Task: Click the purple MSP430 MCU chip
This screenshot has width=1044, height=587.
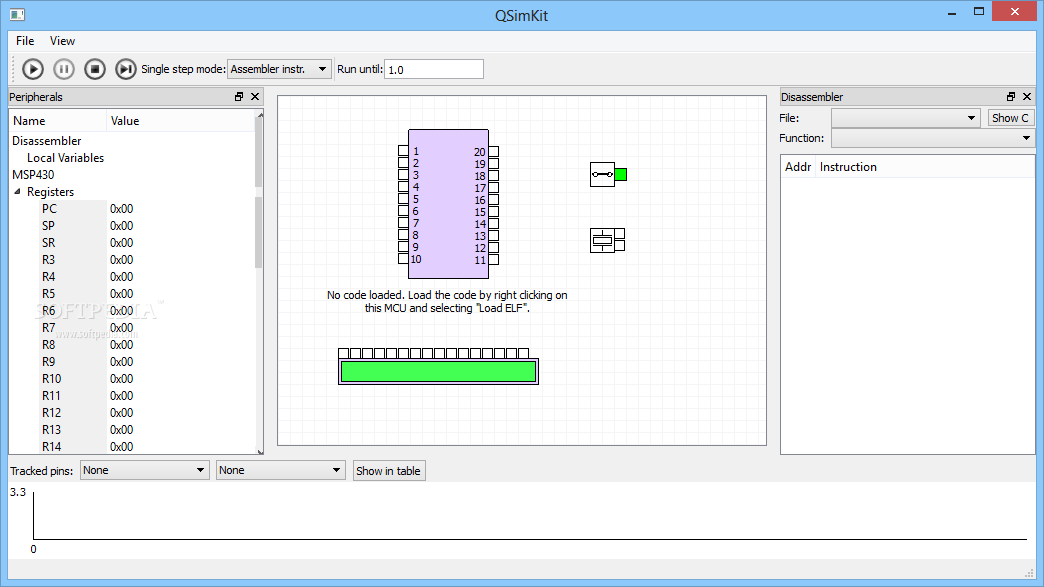Action: coord(448,204)
